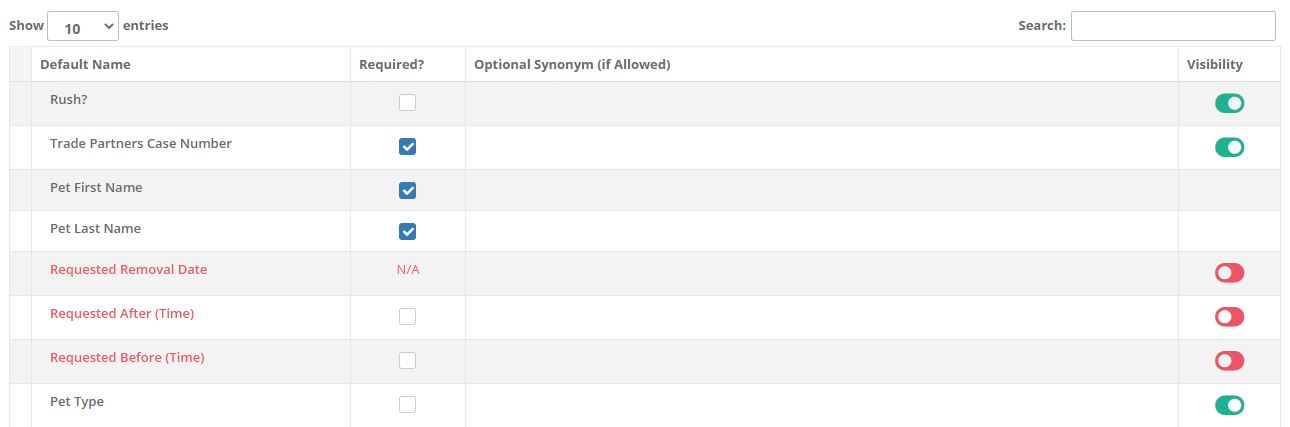
Task: Click into the Search field
Action: tap(1172, 26)
